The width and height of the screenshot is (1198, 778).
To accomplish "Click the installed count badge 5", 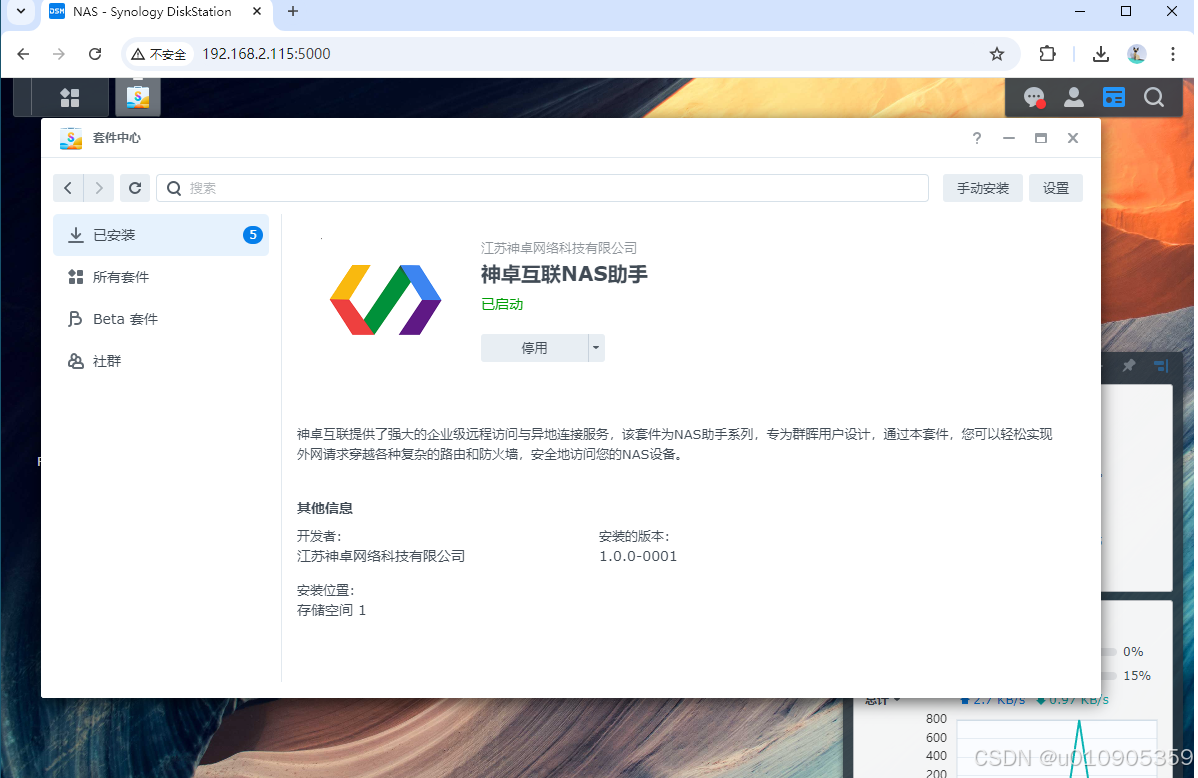I will (x=252, y=235).
